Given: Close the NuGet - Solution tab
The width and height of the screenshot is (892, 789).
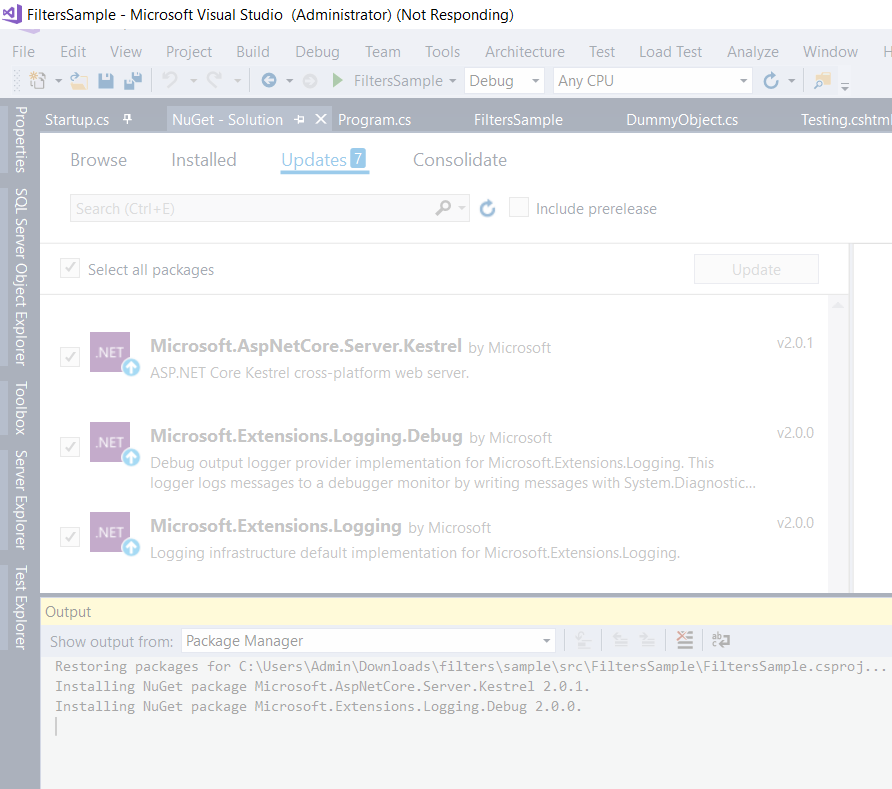Looking at the screenshot, I should (x=321, y=119).
